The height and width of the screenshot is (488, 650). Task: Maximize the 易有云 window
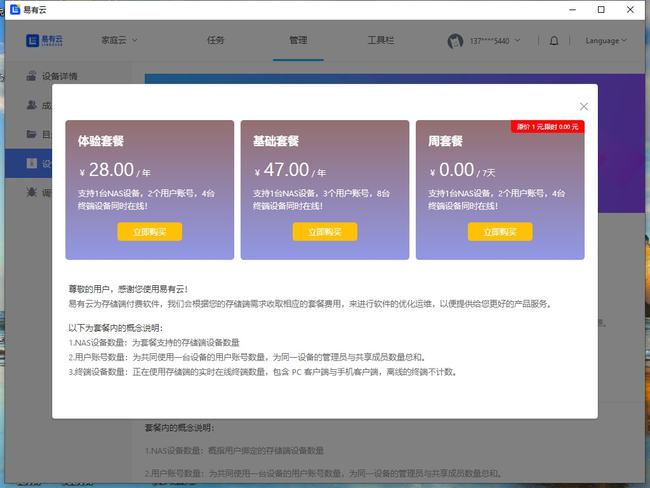pos(601,10)
